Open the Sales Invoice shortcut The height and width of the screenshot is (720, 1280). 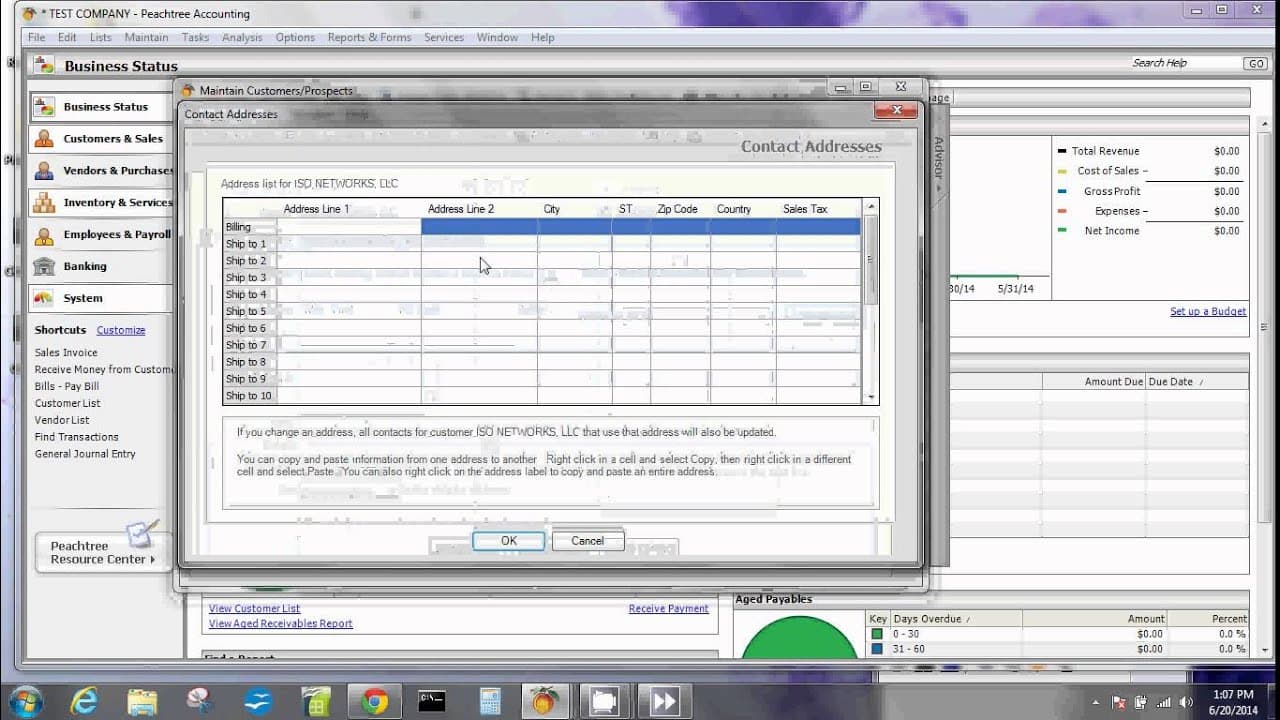coord(66,353)
